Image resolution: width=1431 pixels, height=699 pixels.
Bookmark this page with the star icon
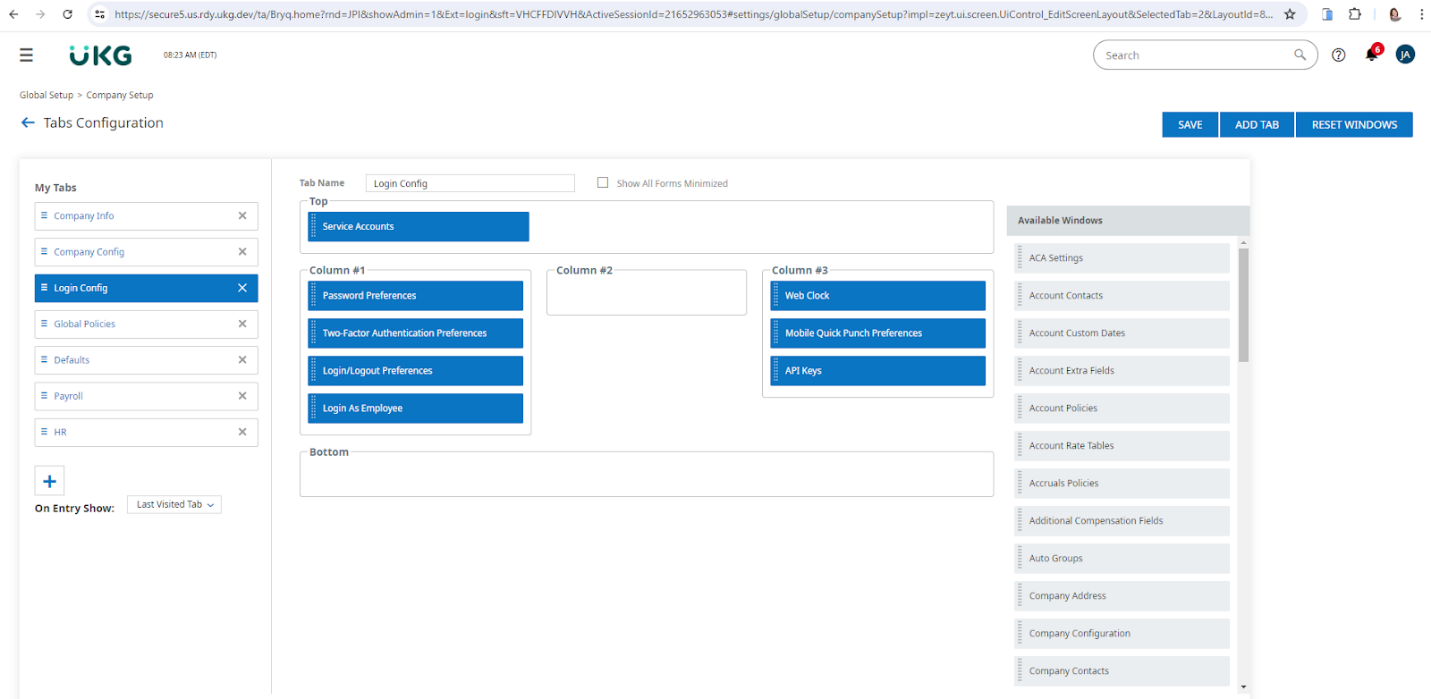1289,15
